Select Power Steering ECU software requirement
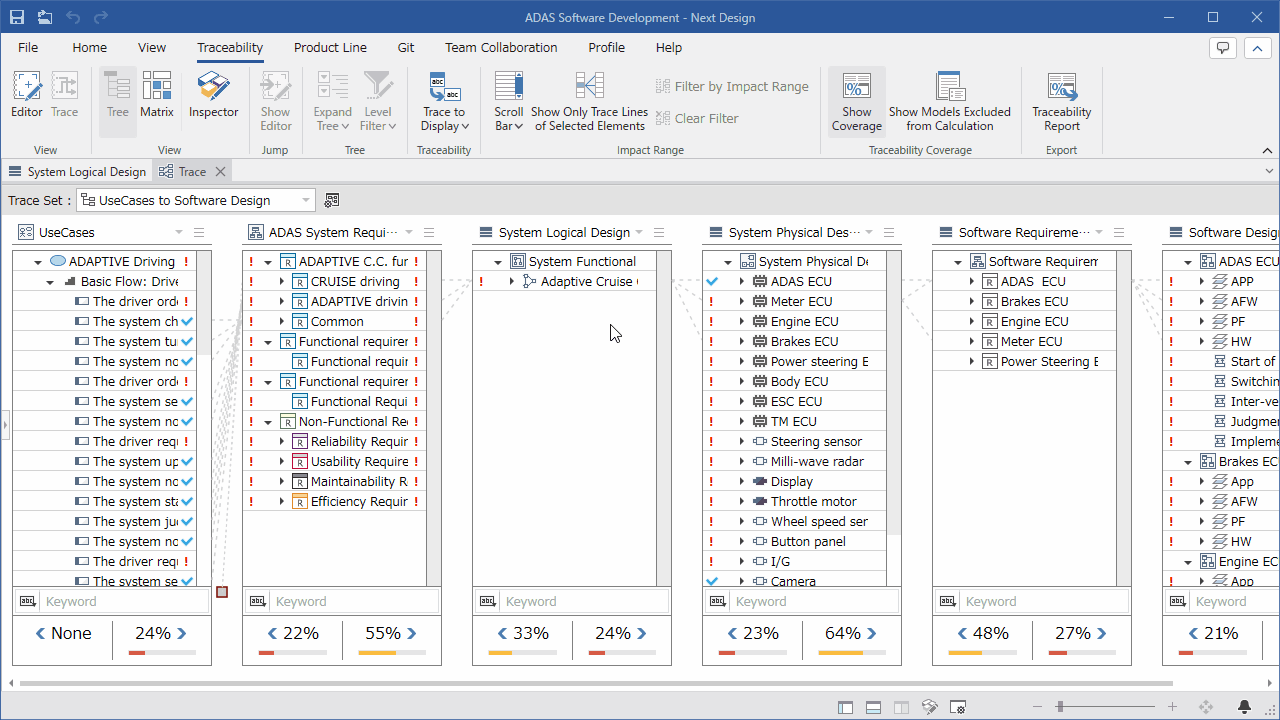The image size is (1280, 720). tap(1049, 362)
